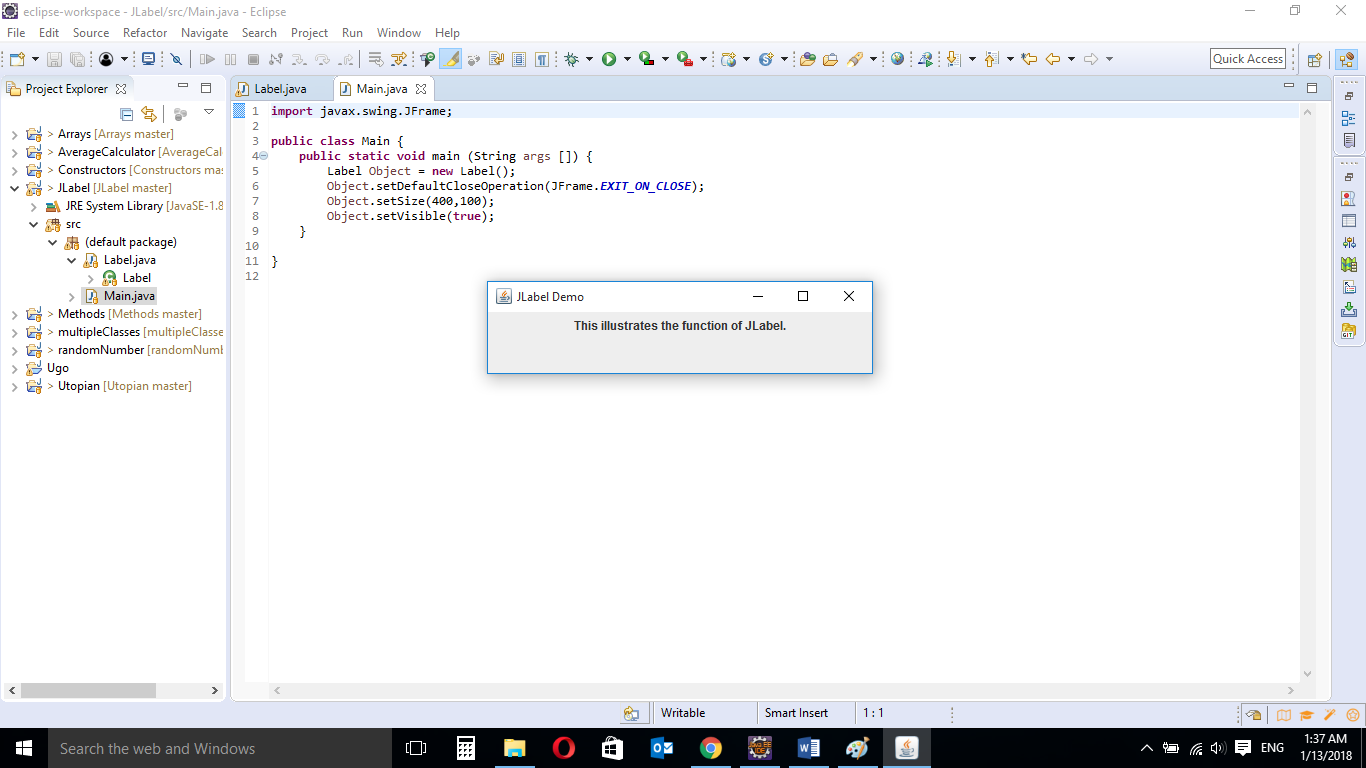
Task: Open Chrome from the taskbar
Action: pos(711,748)
